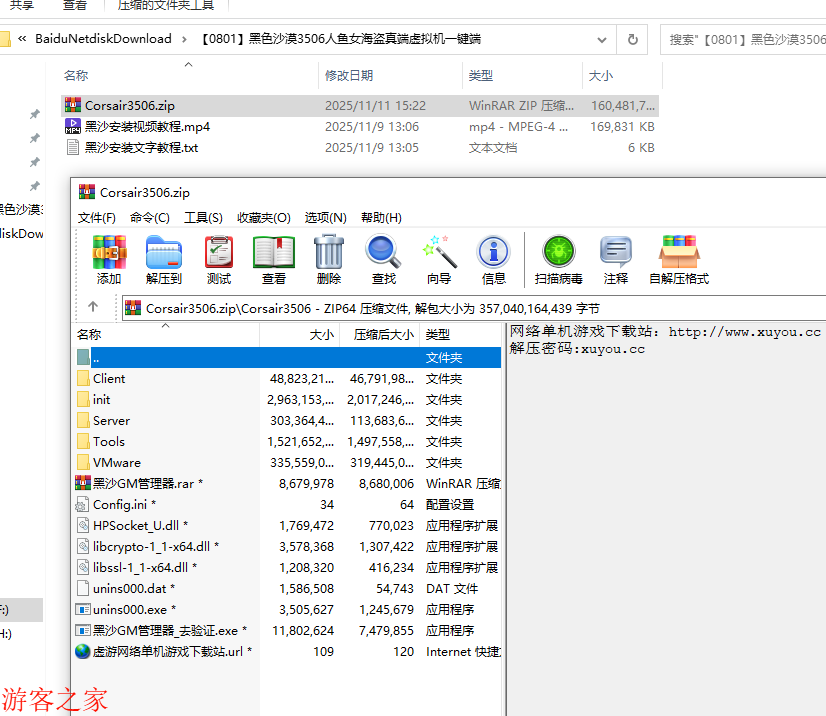The width and height of the screenshot is (826, 716).
Task: Sort archive list by 压缩后大小 column
Action: pyautogui.click(x=377, y=335)
